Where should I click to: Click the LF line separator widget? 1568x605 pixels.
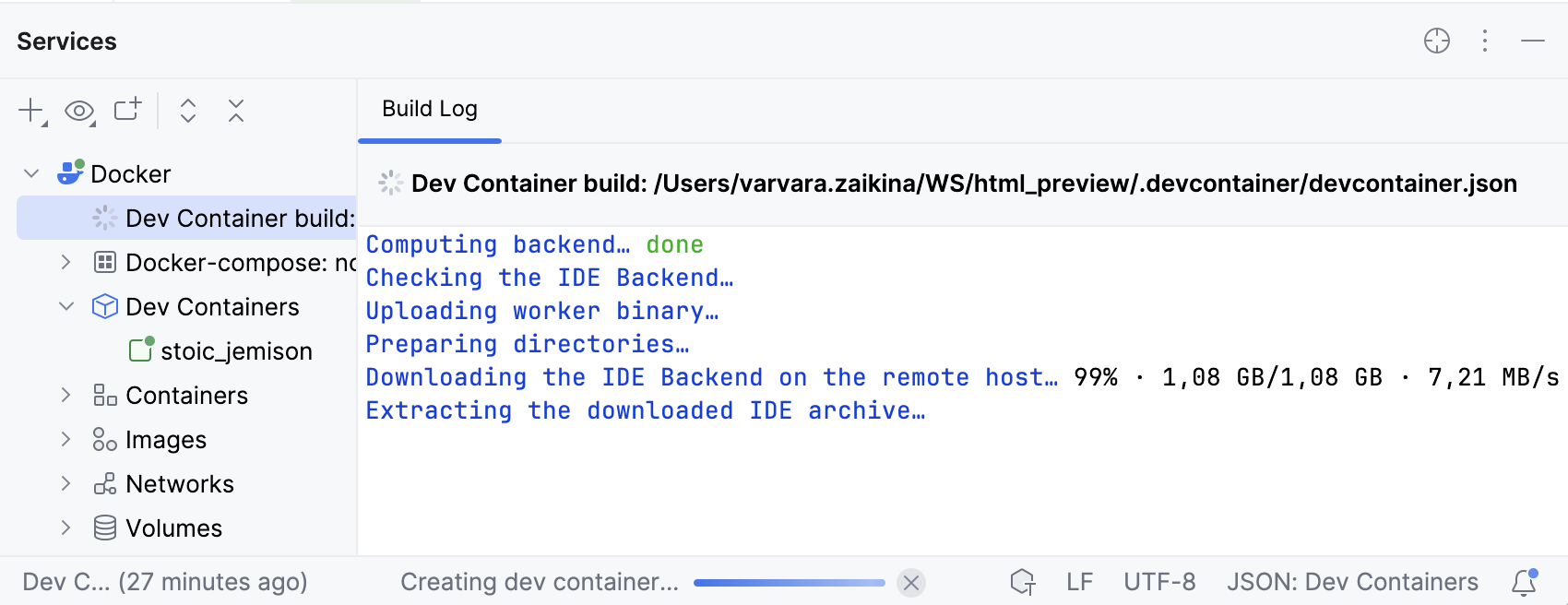(x=1079, y=582)
